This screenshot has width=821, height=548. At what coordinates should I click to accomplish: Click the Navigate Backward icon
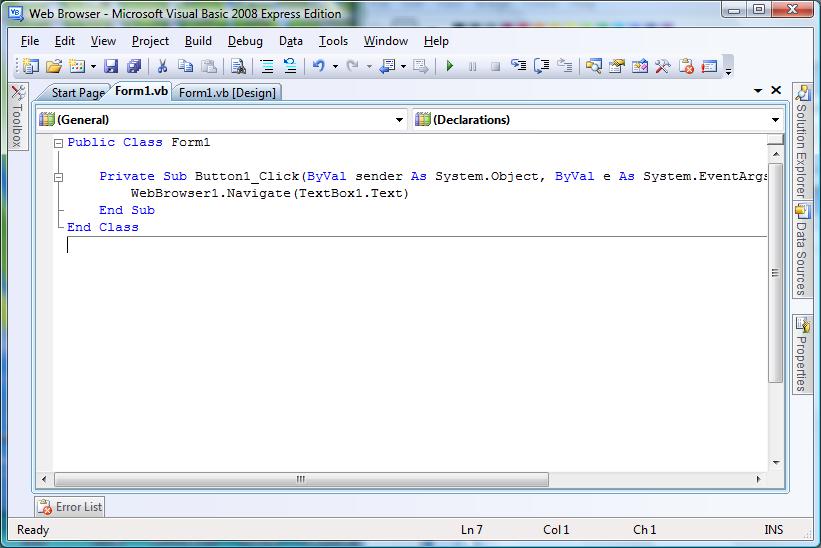(x=387, y=66)
